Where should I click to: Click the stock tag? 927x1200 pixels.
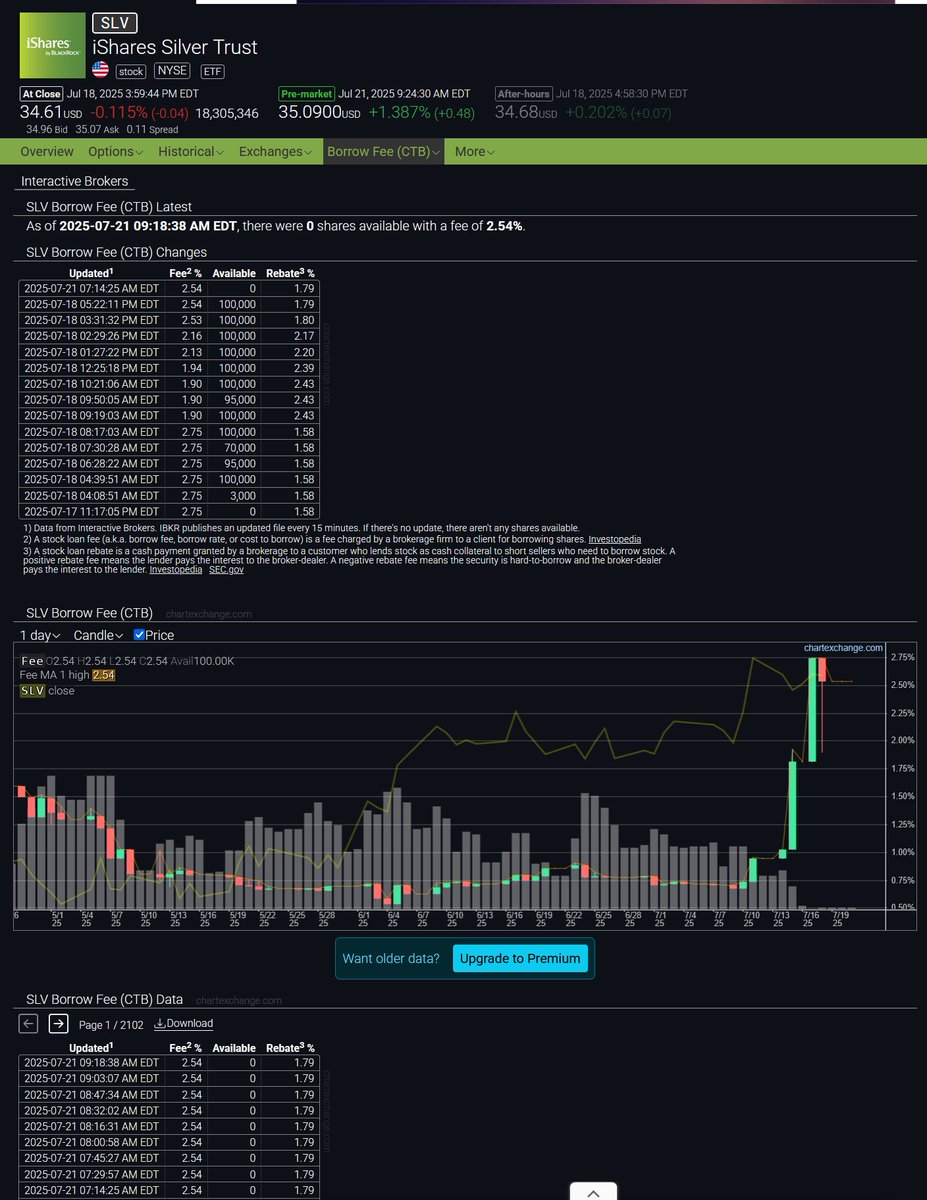[131, 71]
